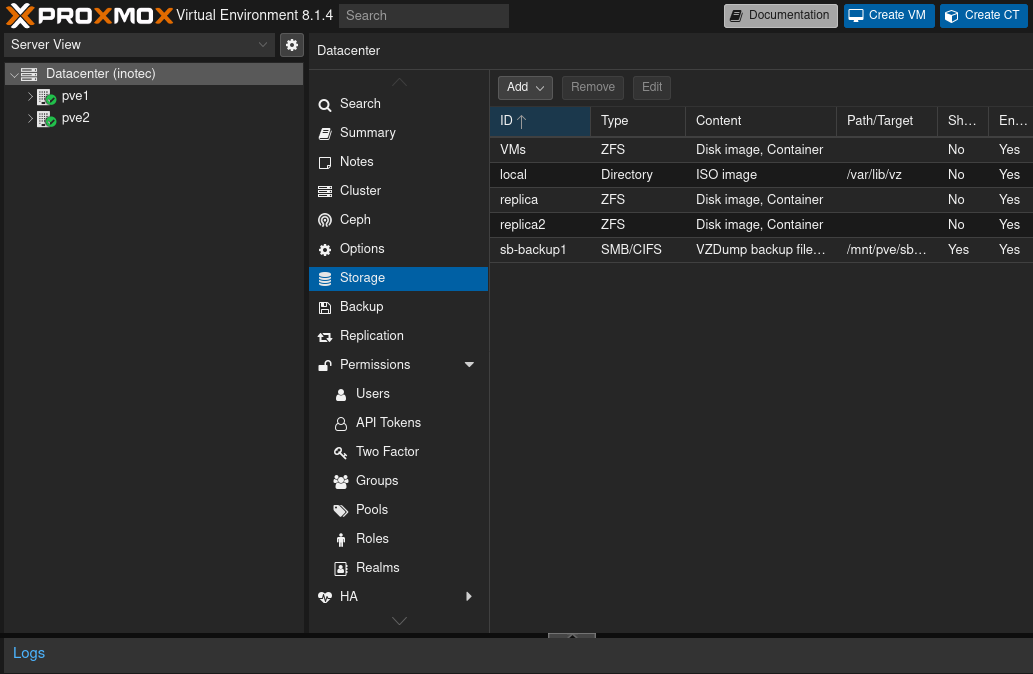Image resolution: width=1033 pixels, height=674 pixels.
Task: Click the Documentation book icon
Action: (737, 16)
